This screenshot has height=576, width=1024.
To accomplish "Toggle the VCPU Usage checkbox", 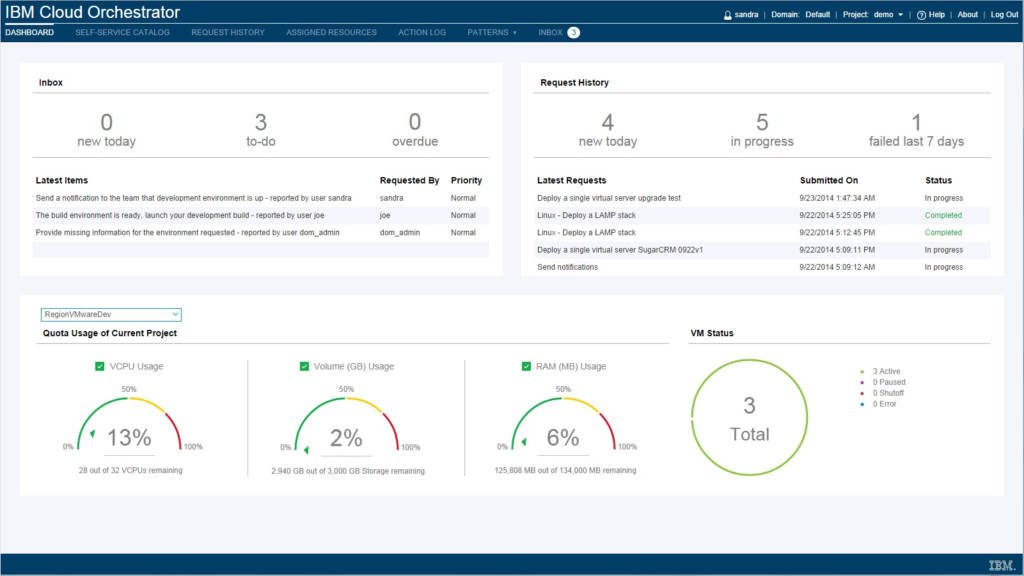I will point(99,366).
